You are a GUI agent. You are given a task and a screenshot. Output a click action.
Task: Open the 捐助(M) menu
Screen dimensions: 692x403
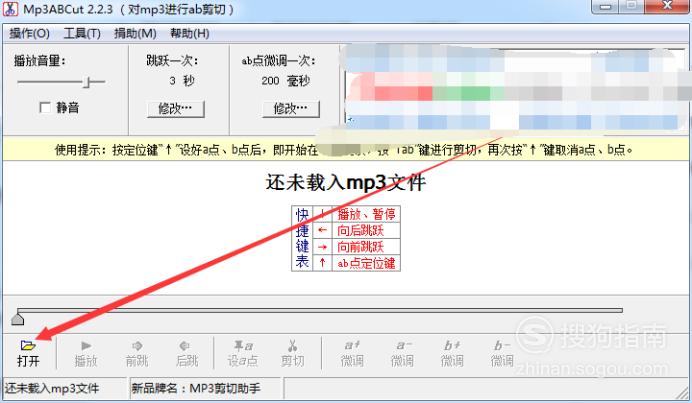tap(134, 33)
